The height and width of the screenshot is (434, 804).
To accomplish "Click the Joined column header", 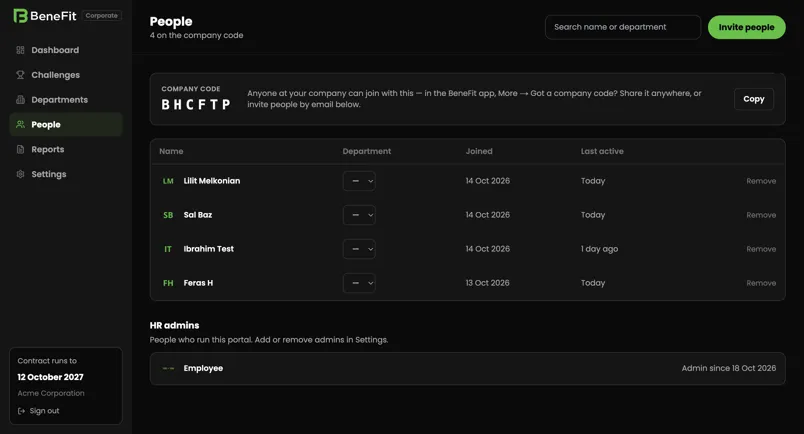I will coord(479,151).
